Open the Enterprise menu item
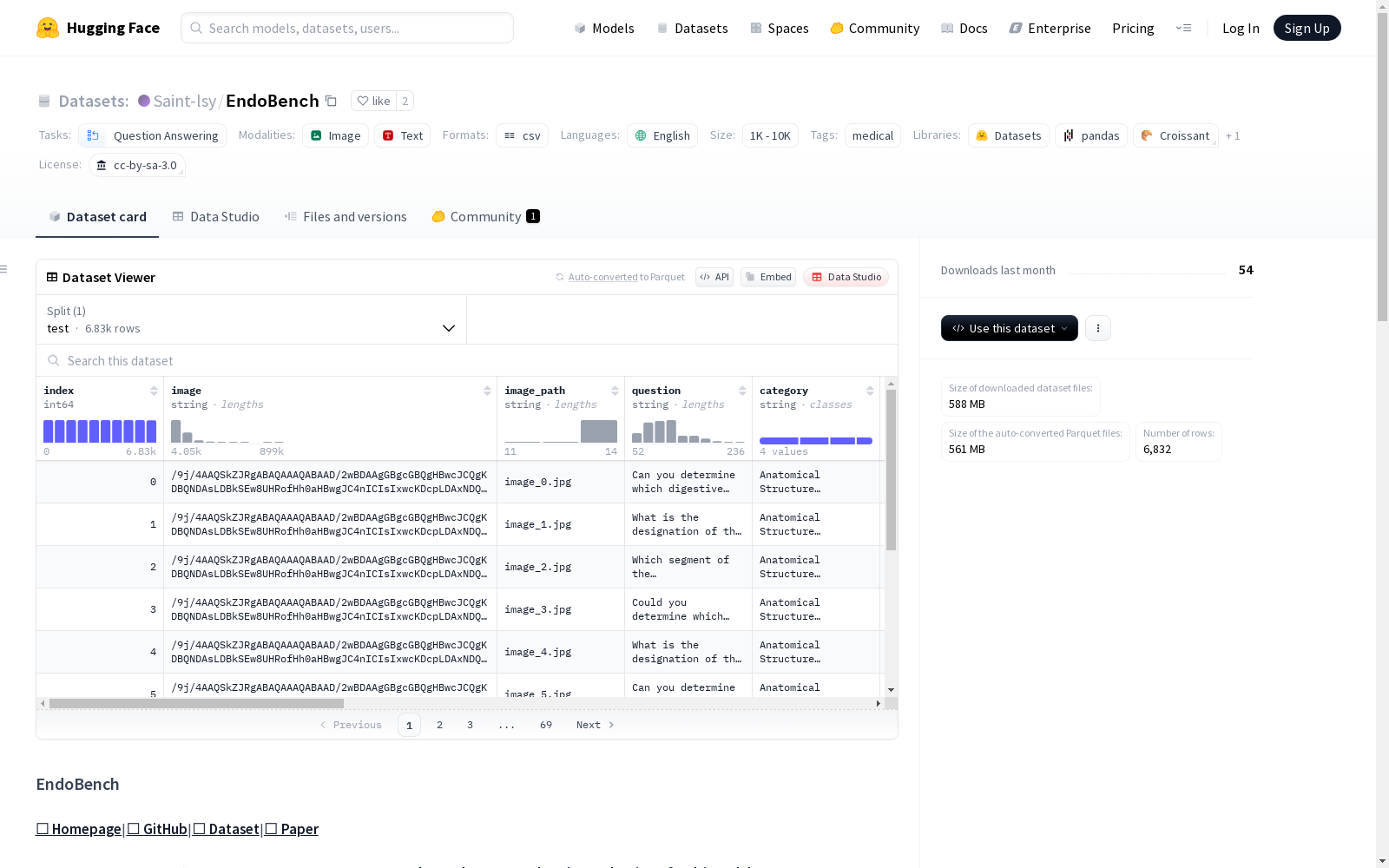This screenshot has height=868, width=1389. tap(1050, 28)
